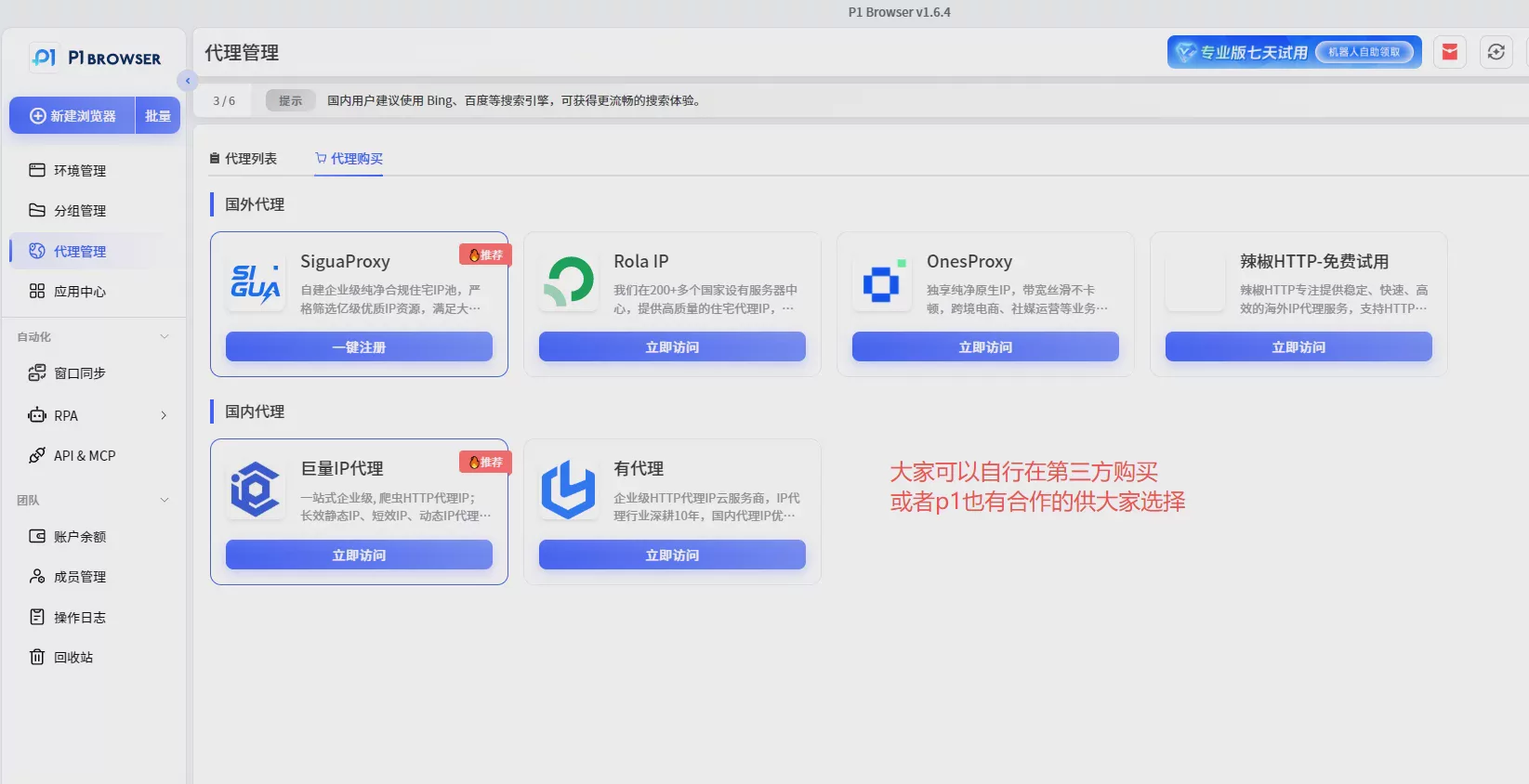This screenshot has height=784, width=1529.
Task: Open 成员管理 in the sidebar
Action: pyautogui.click(x=93, y=577)
